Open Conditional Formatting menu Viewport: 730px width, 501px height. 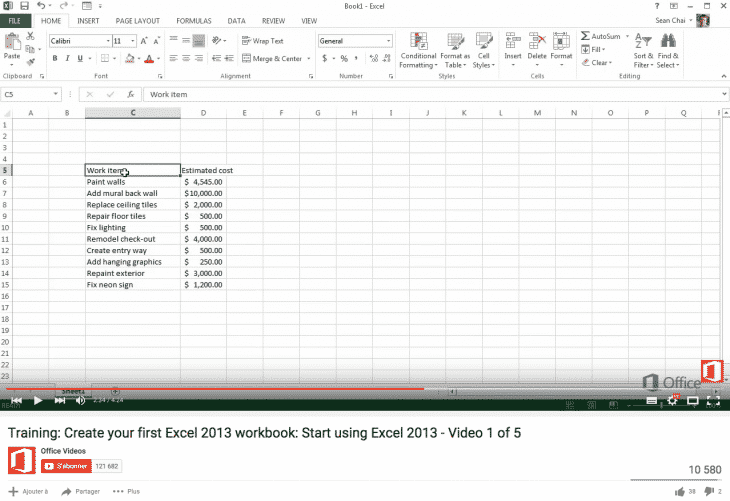point(418,50)
